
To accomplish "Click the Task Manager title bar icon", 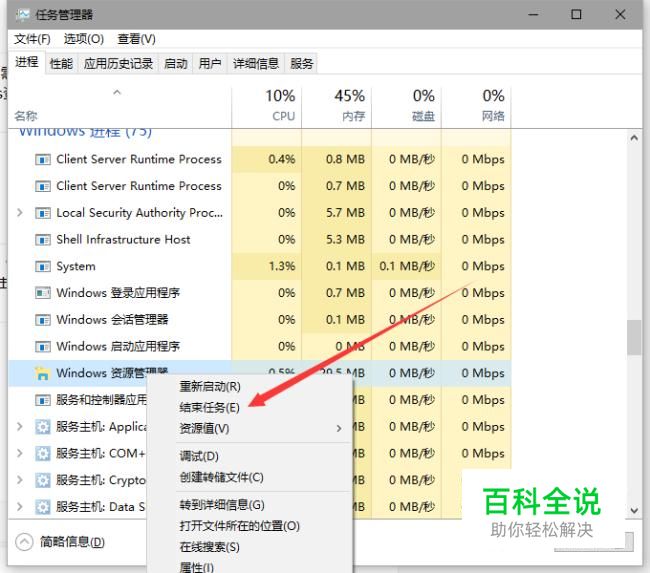I will pos(23,15).
